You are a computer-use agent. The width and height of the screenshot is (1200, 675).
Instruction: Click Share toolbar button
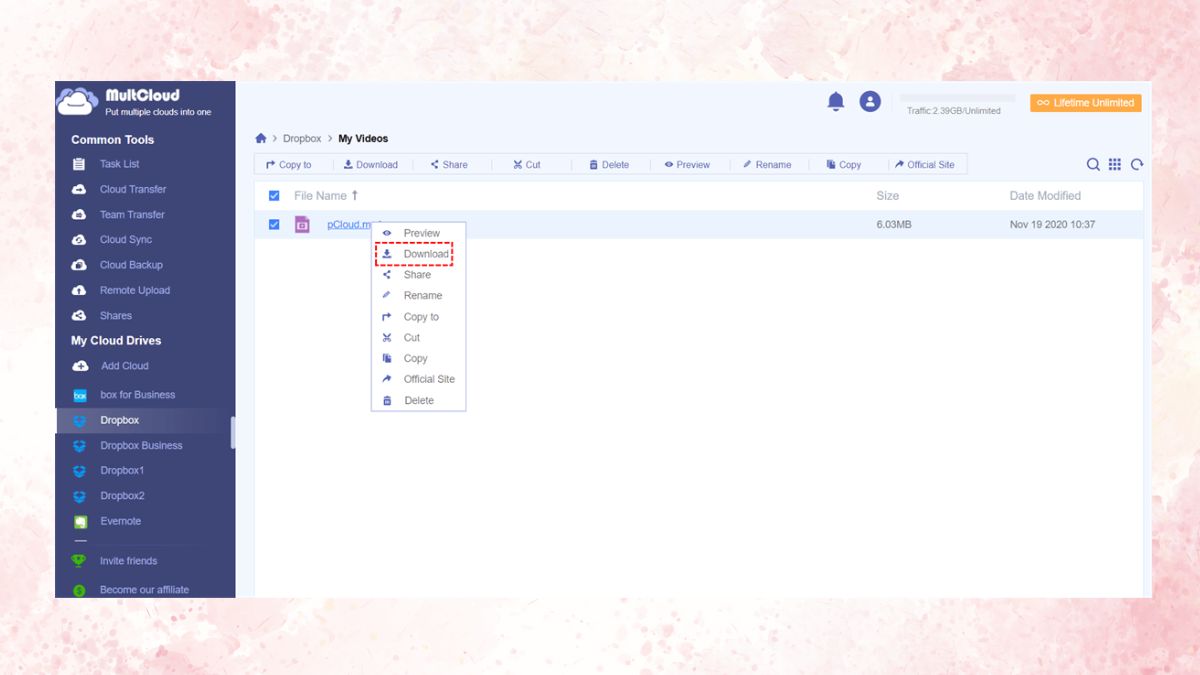[449, 165]
